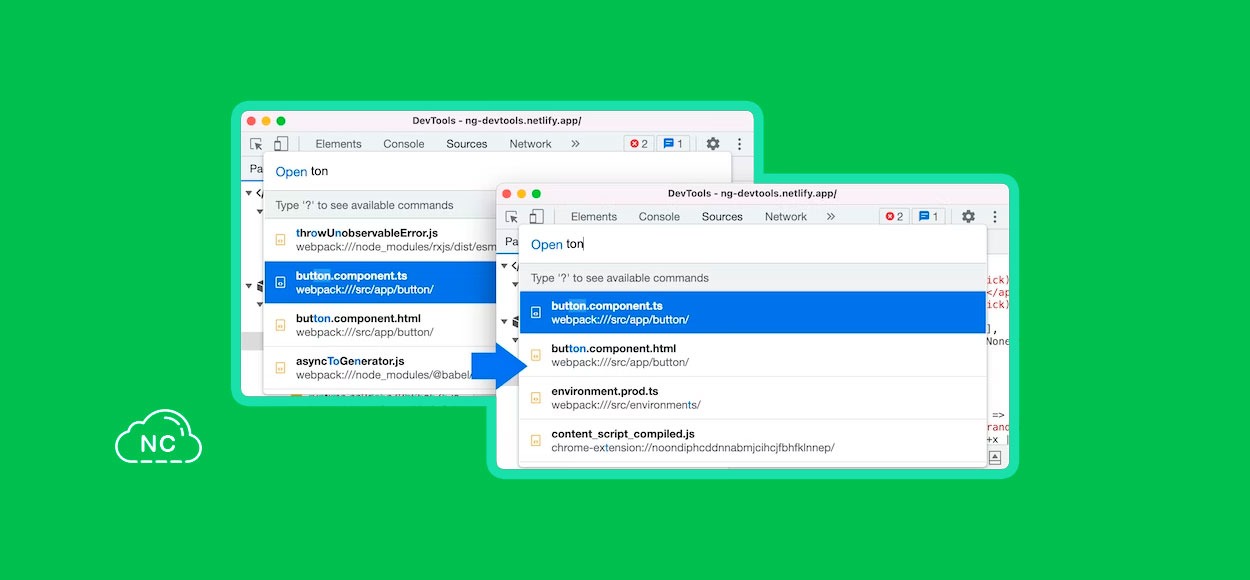Open the Sources tab in back DevTools window
This screenshot has width=1250, height=580.
(467, 144)
